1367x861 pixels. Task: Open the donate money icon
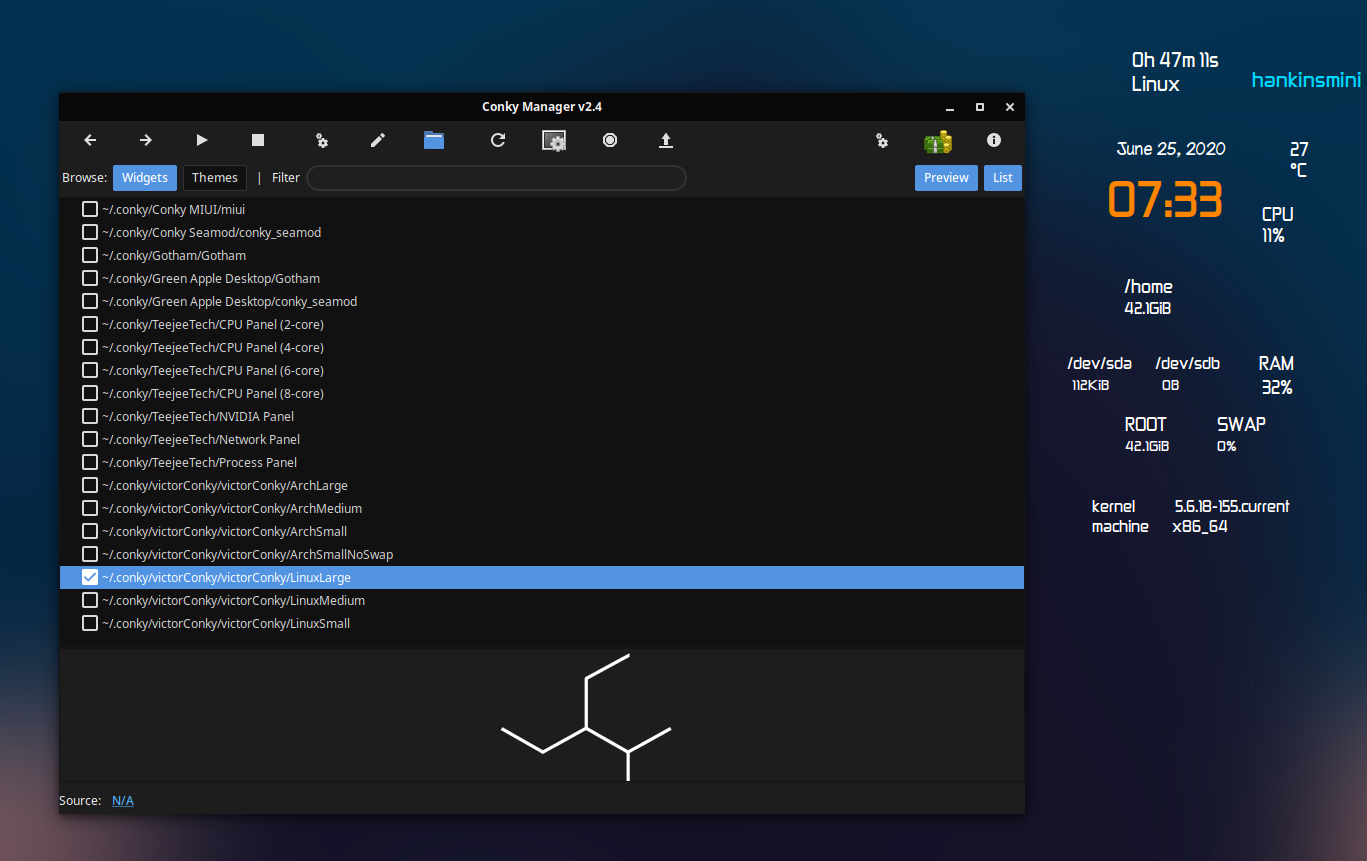[938, 141]
